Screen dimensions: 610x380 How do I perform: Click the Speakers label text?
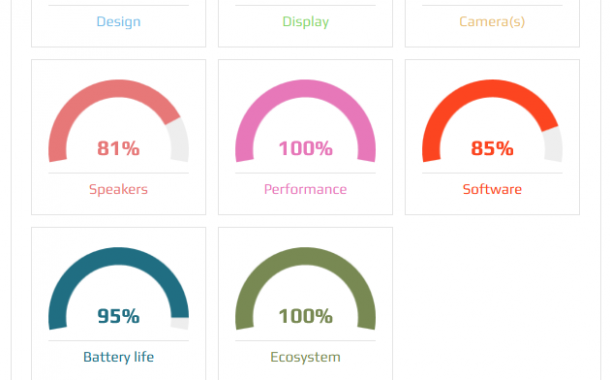[x=118, y=189]
